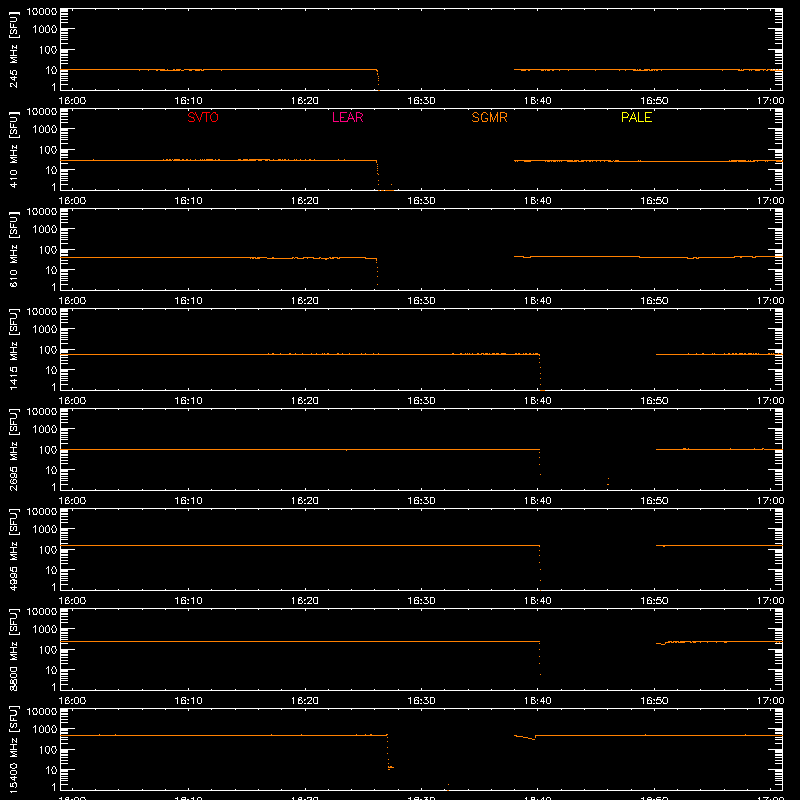Select the '610 MHz [SFU]' axis title

13,250
